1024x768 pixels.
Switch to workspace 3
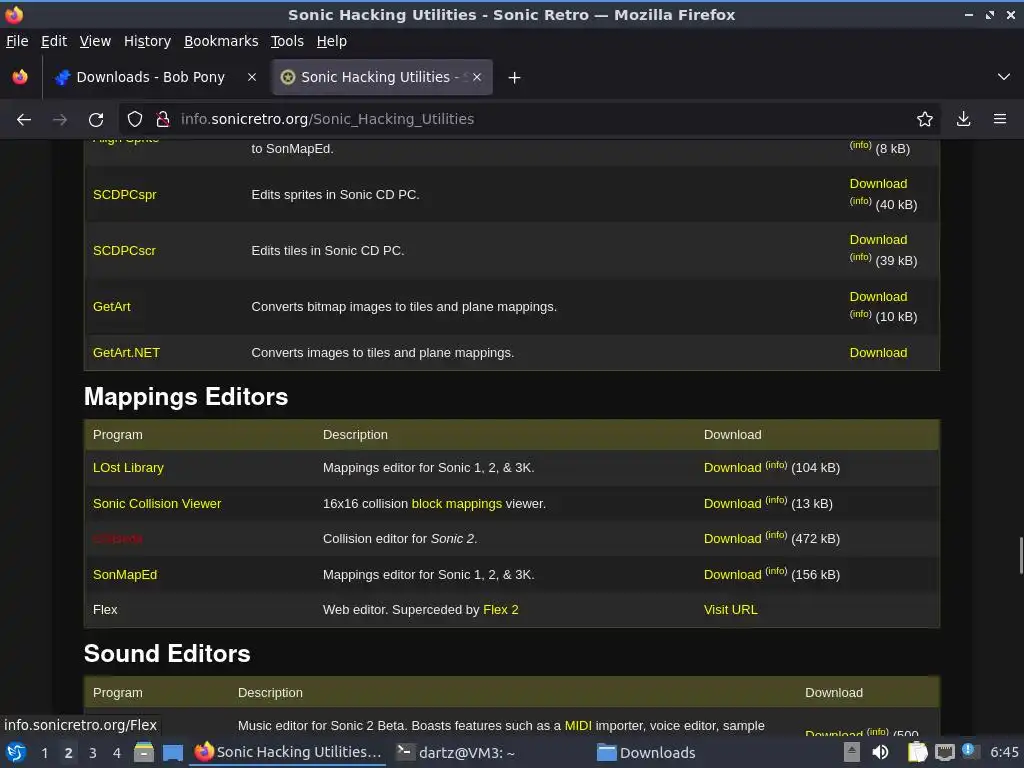click(x=93, y=753)
